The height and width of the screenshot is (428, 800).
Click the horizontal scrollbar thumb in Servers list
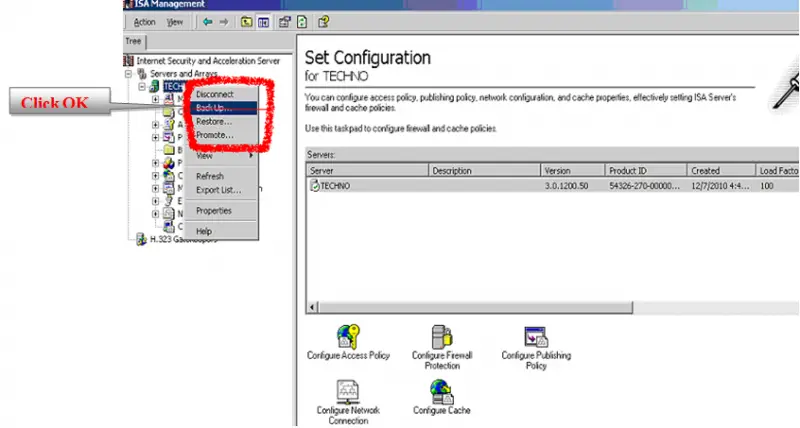pyautogui.click(x=476, y=307)
